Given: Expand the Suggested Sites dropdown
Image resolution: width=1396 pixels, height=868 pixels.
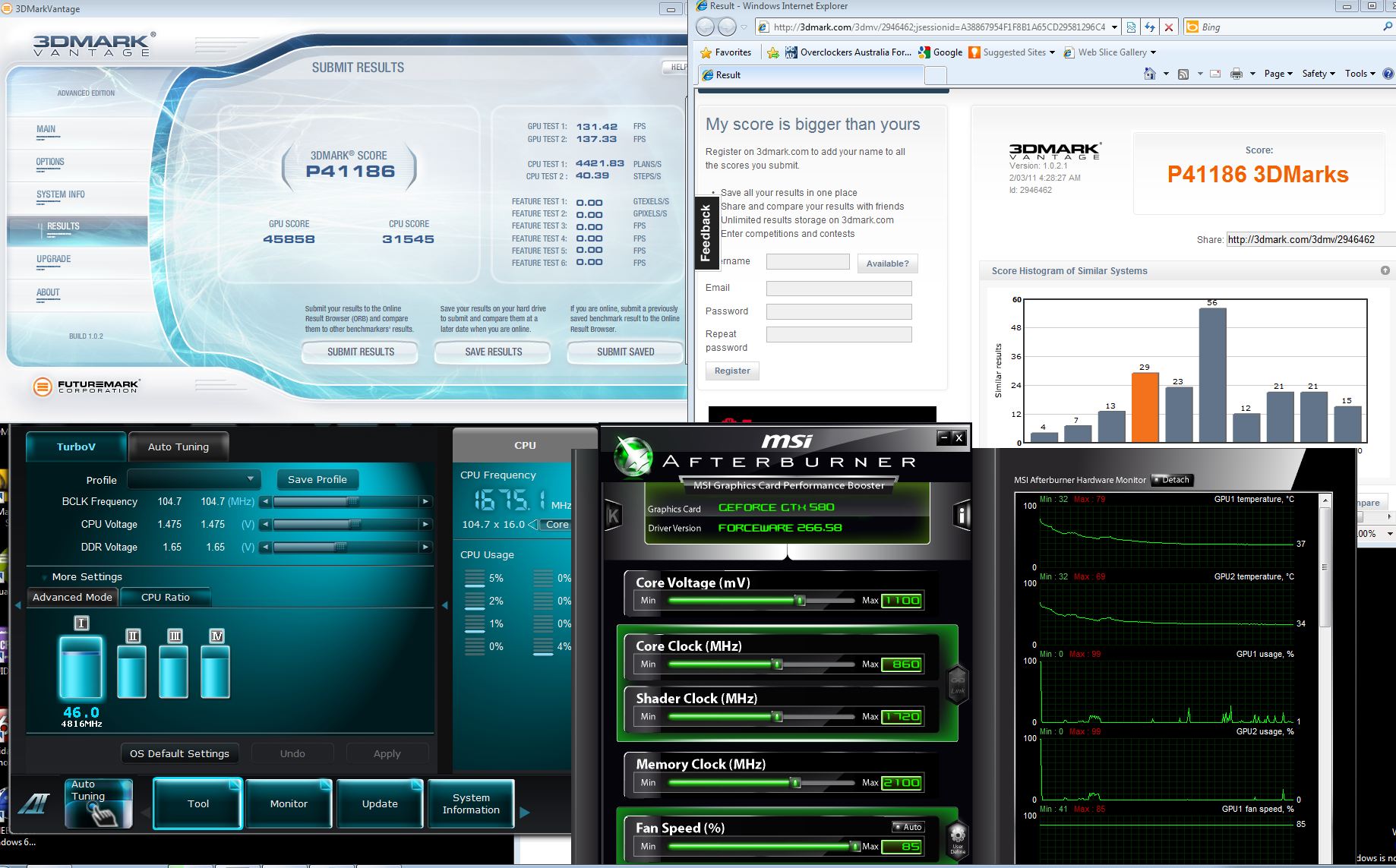Looking at the screenshot, I should click(x=1052, y=52).
